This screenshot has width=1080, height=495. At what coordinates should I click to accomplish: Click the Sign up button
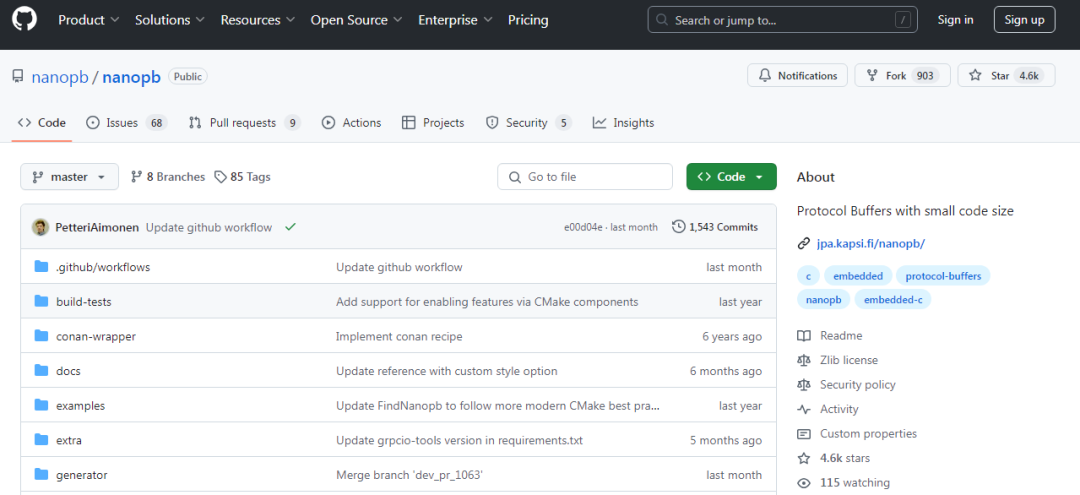click(x=1024, y=20)
